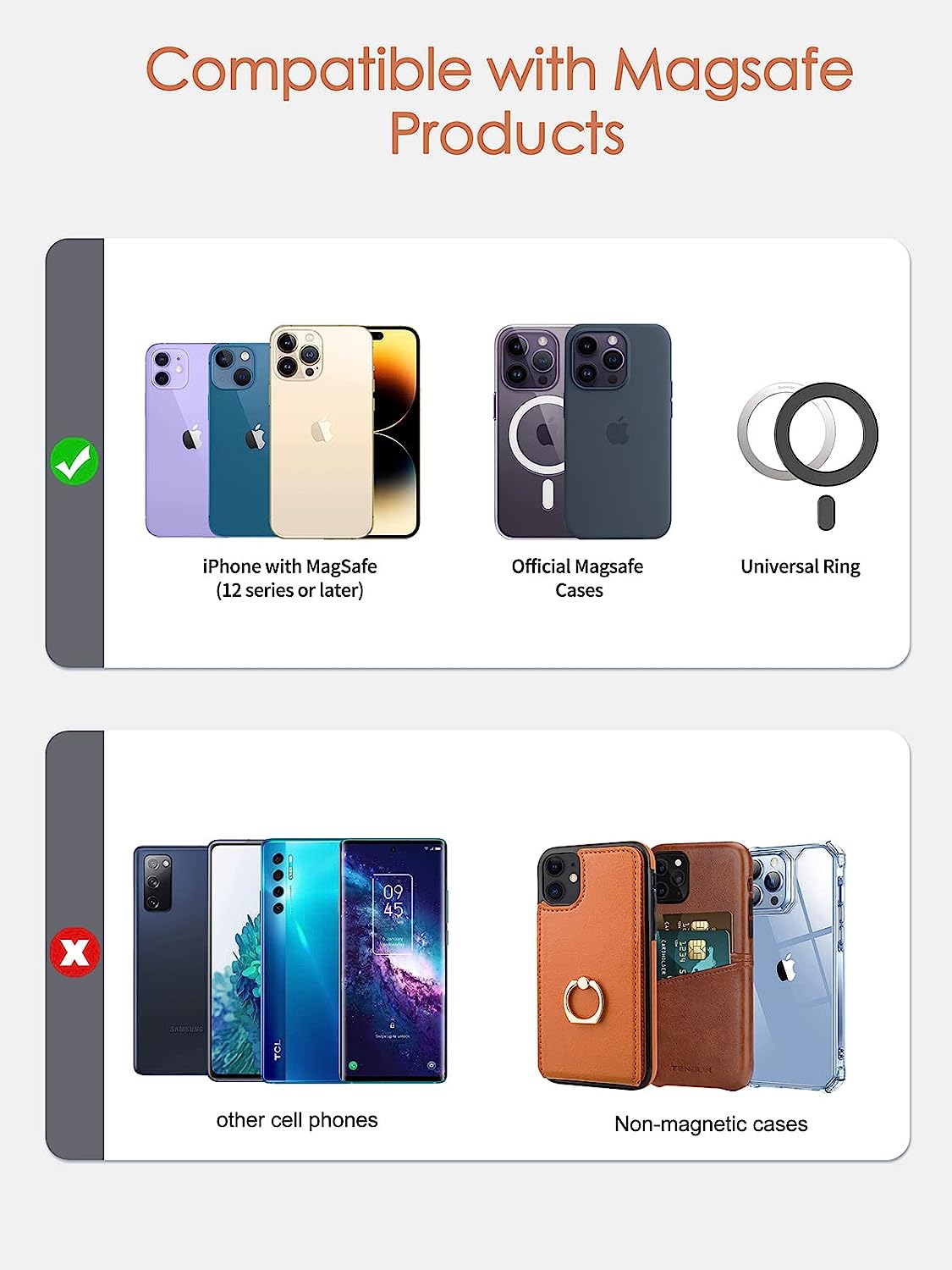Screen dimensions: 952x1270
Task: Click the 'other cell phones' caption
Action: pos(297,1120)
